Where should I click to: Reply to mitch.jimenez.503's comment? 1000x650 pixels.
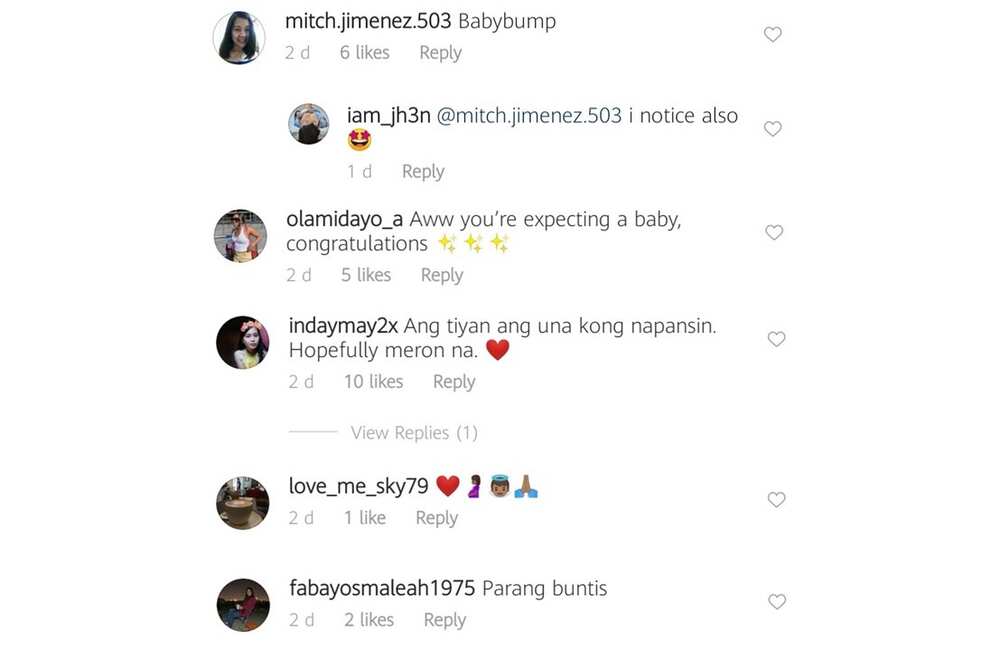coord(440,53)
